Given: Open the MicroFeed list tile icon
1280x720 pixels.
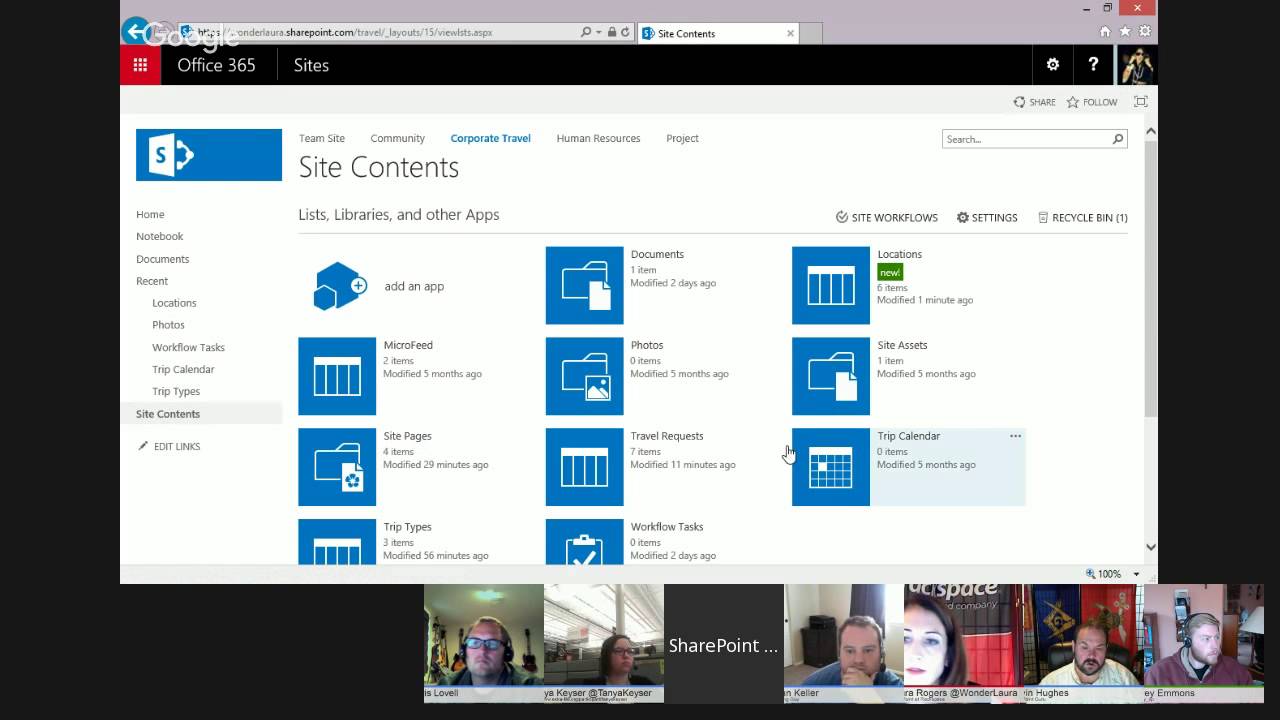Looking at the screenshot, I should [x=337, y=376].
